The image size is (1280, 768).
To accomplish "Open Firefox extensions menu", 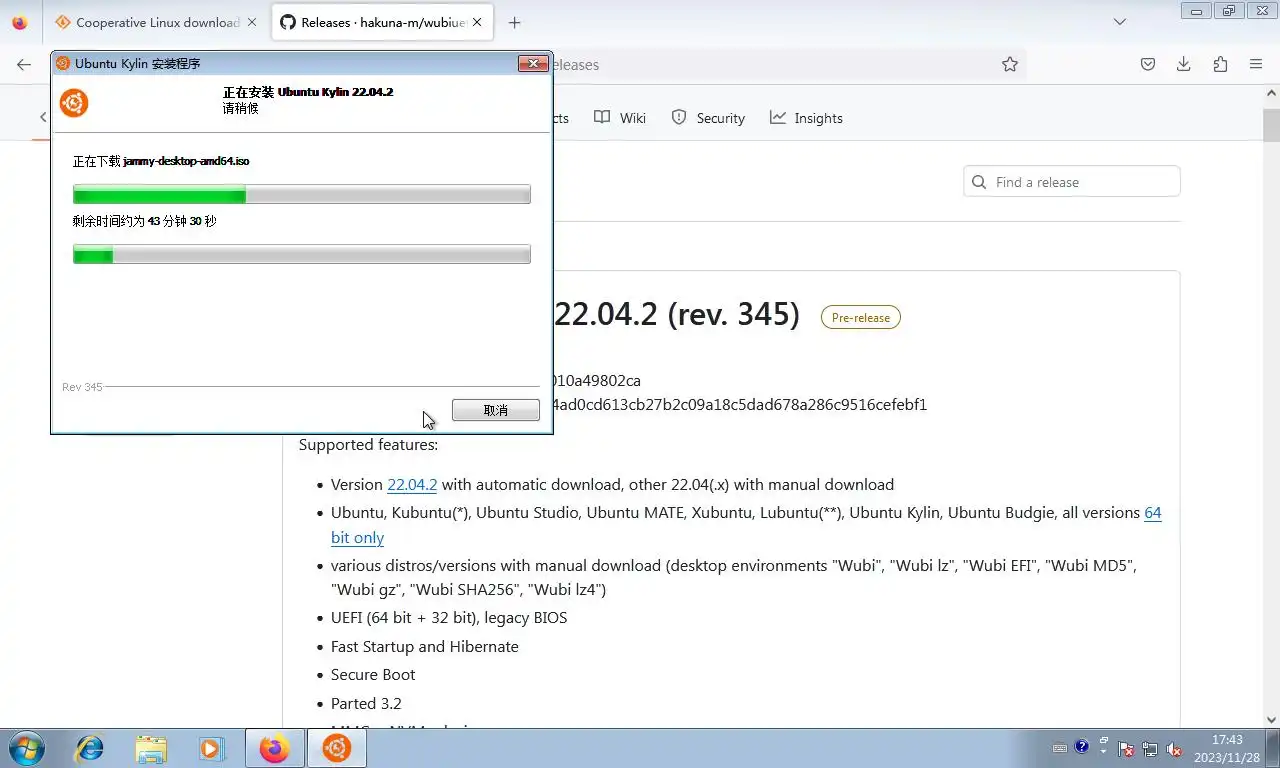I will coord(1220,64).
